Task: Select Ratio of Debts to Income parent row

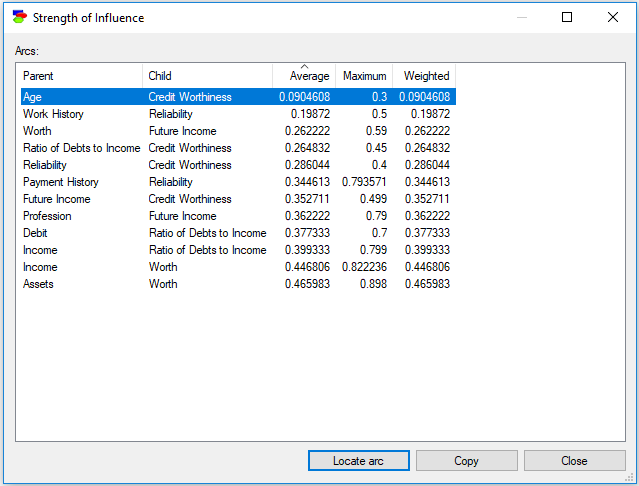Action: click(238, 148)
